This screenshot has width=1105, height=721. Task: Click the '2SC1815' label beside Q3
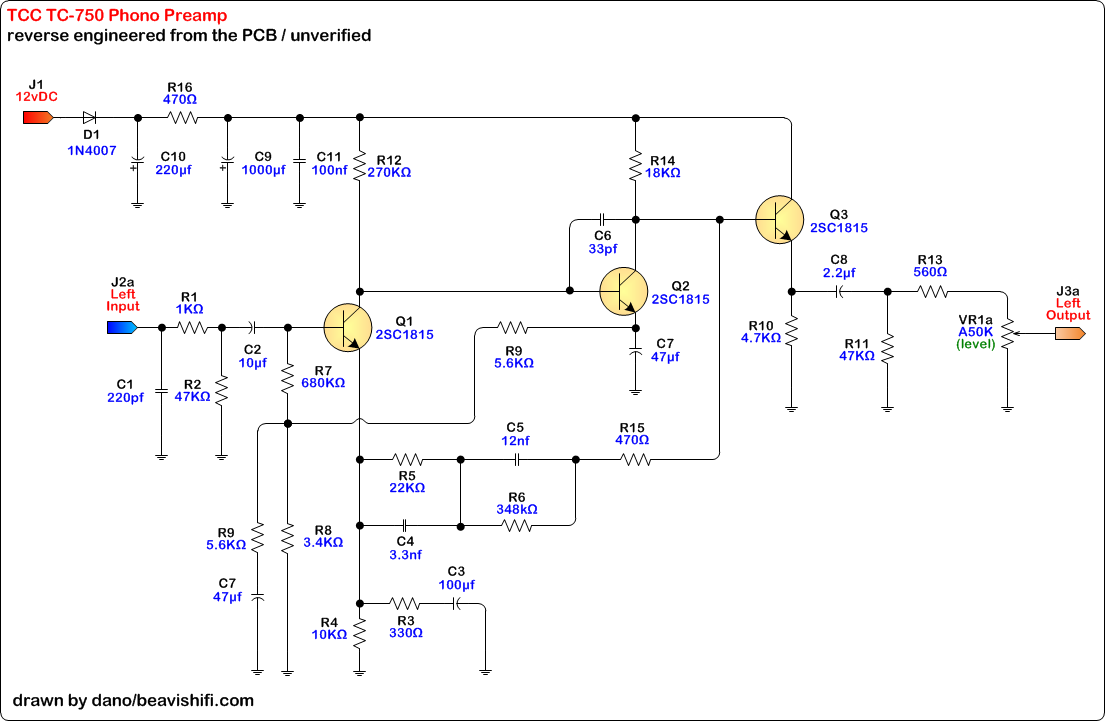click(839, 228)
